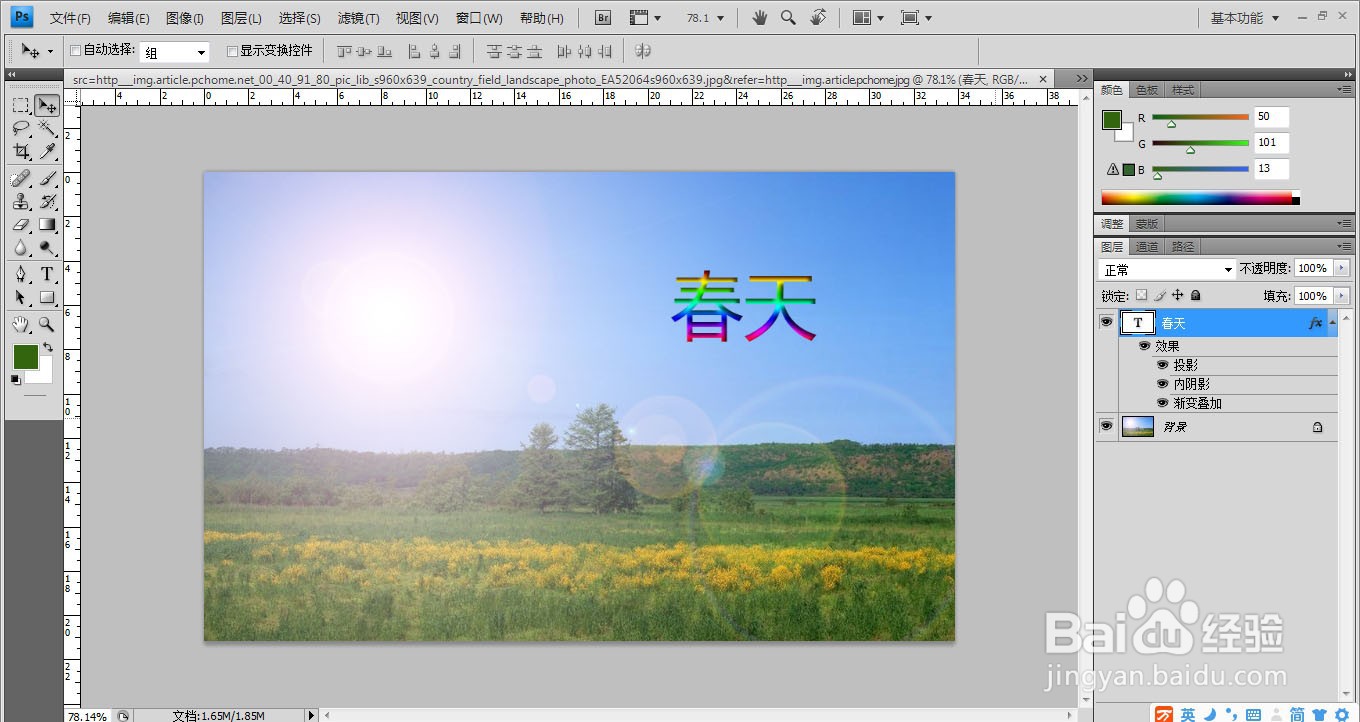Click the foreground color swatch in toolbox

(25, 357)
